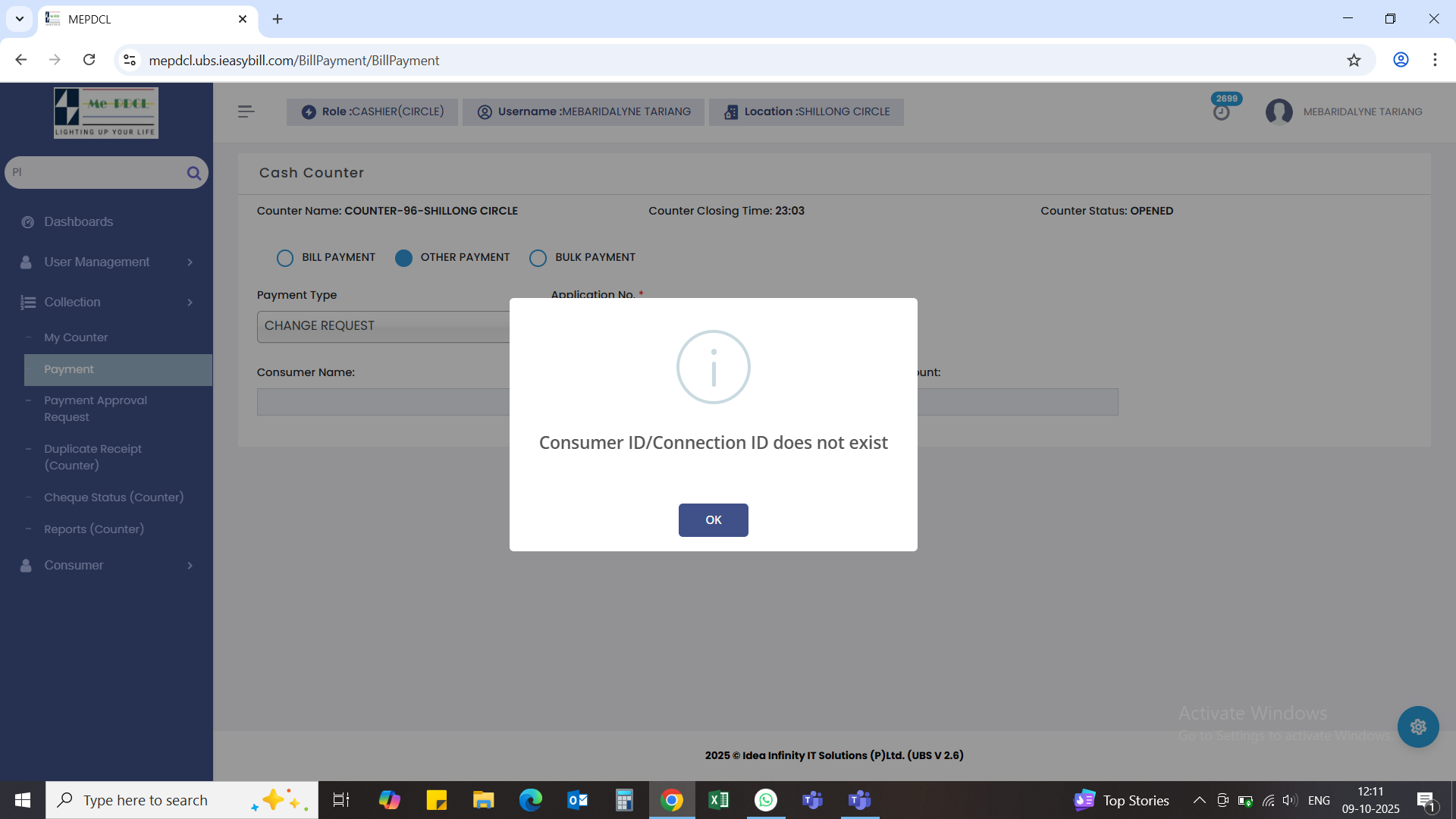Select the OTHER PAYMENT radio button
The image size is (1456, 819).
click(403, 258)
